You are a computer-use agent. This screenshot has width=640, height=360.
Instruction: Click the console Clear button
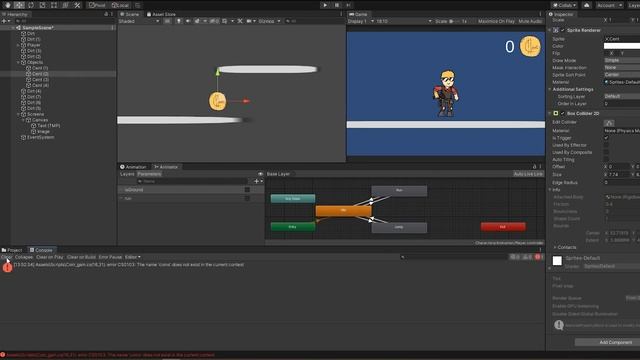tap(7, 257)
